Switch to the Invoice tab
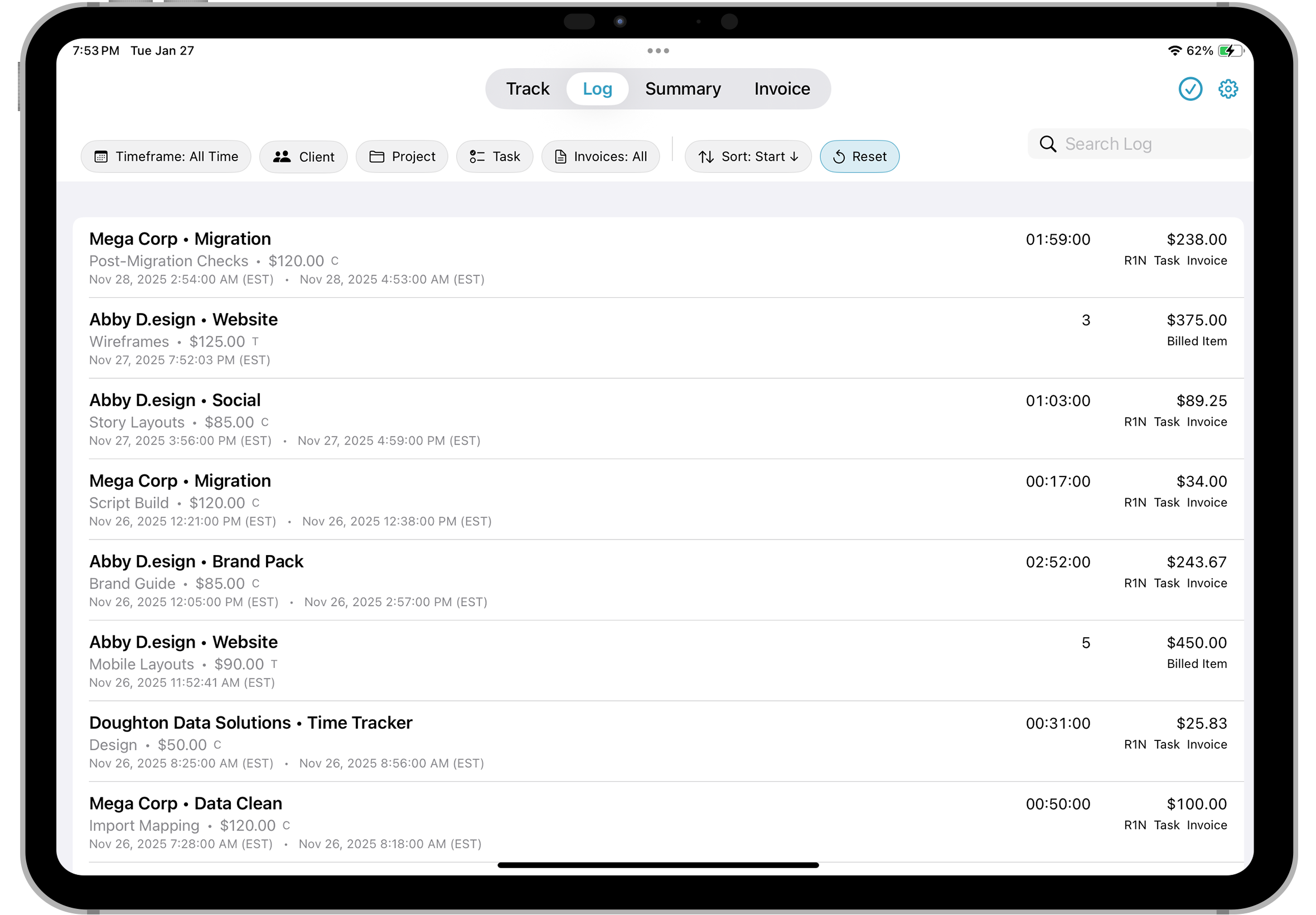 pos(781,88)
